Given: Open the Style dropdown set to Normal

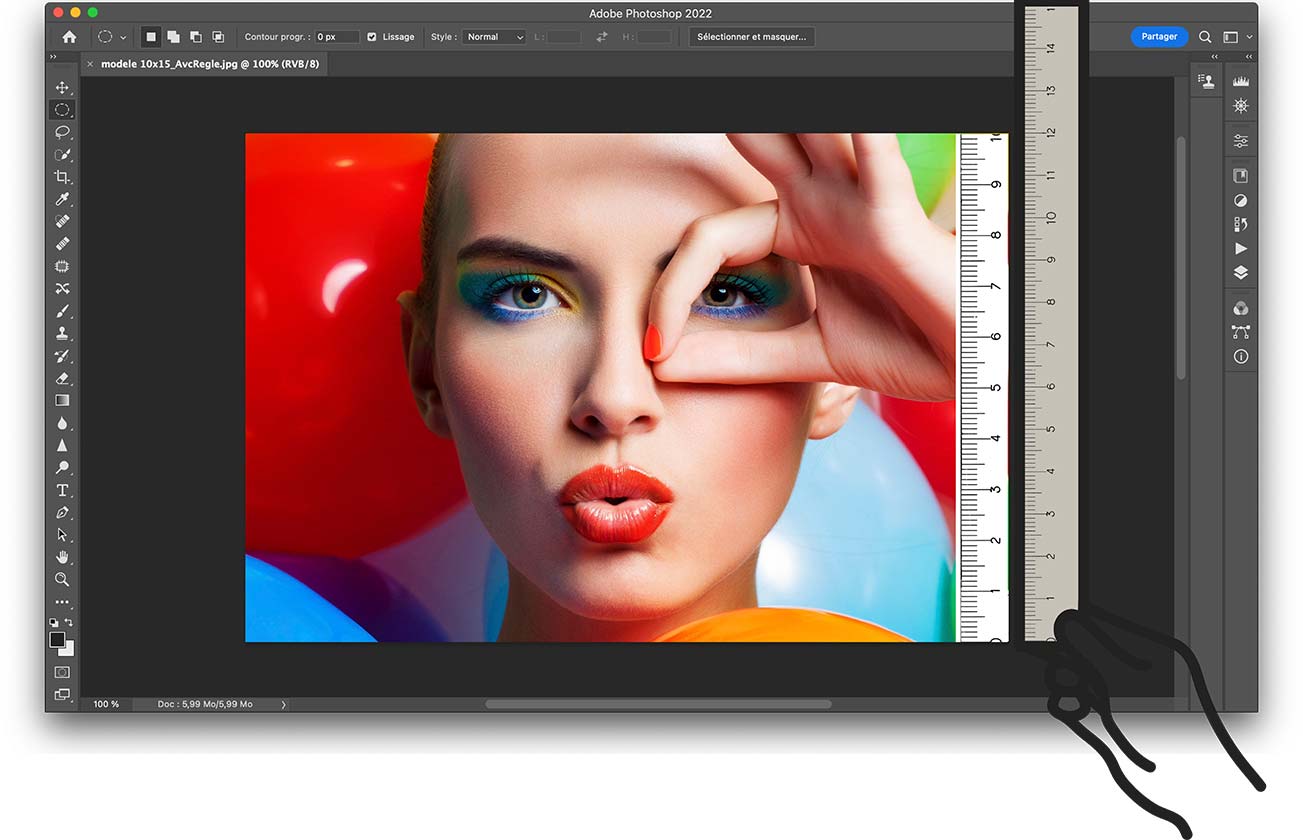Looking at the screenshot, I should tap(492, 37).
